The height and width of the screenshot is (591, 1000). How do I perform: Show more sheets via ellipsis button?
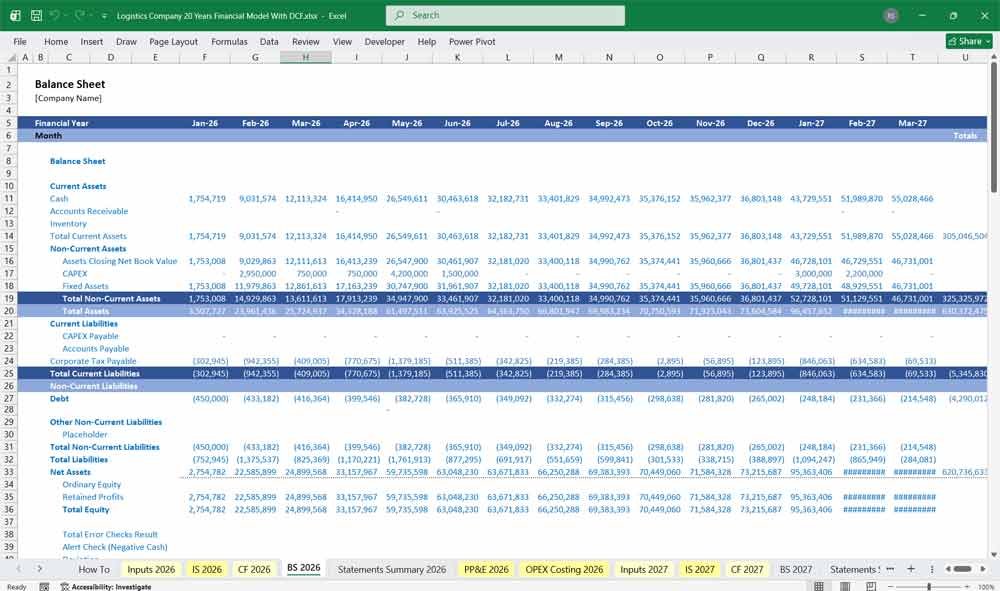point(890,569)
